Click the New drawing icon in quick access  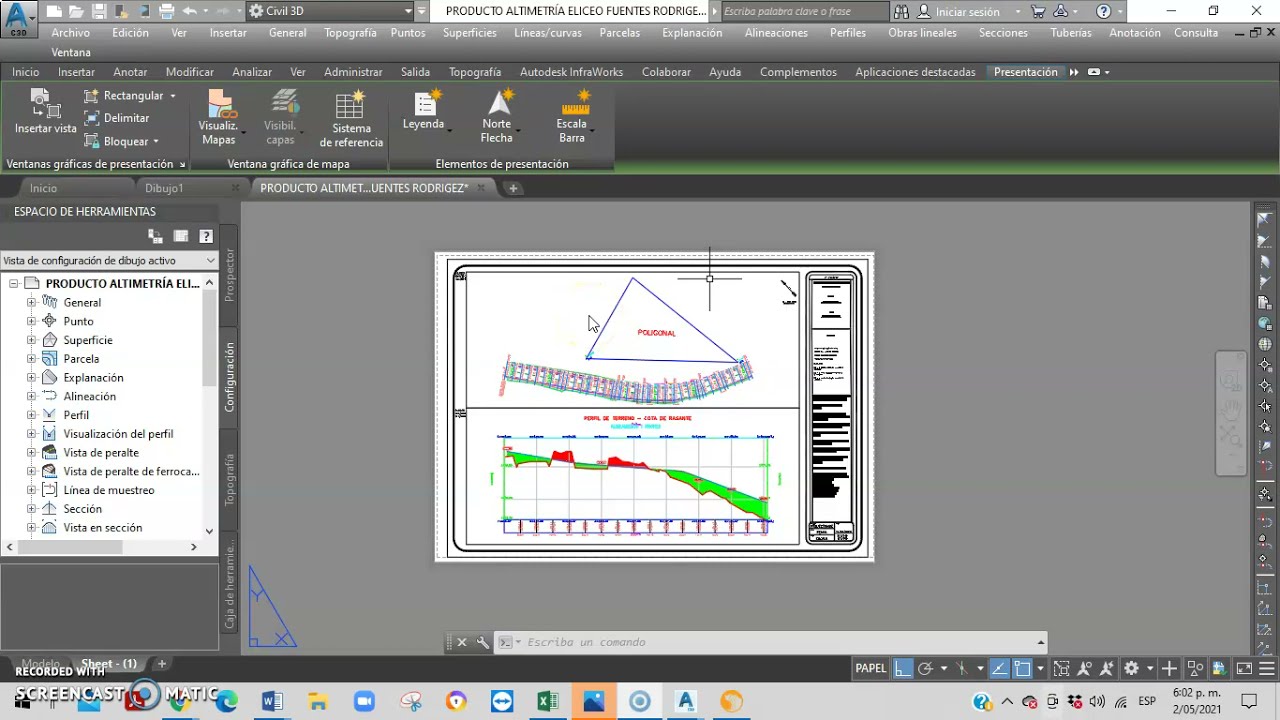click(53, 11)
